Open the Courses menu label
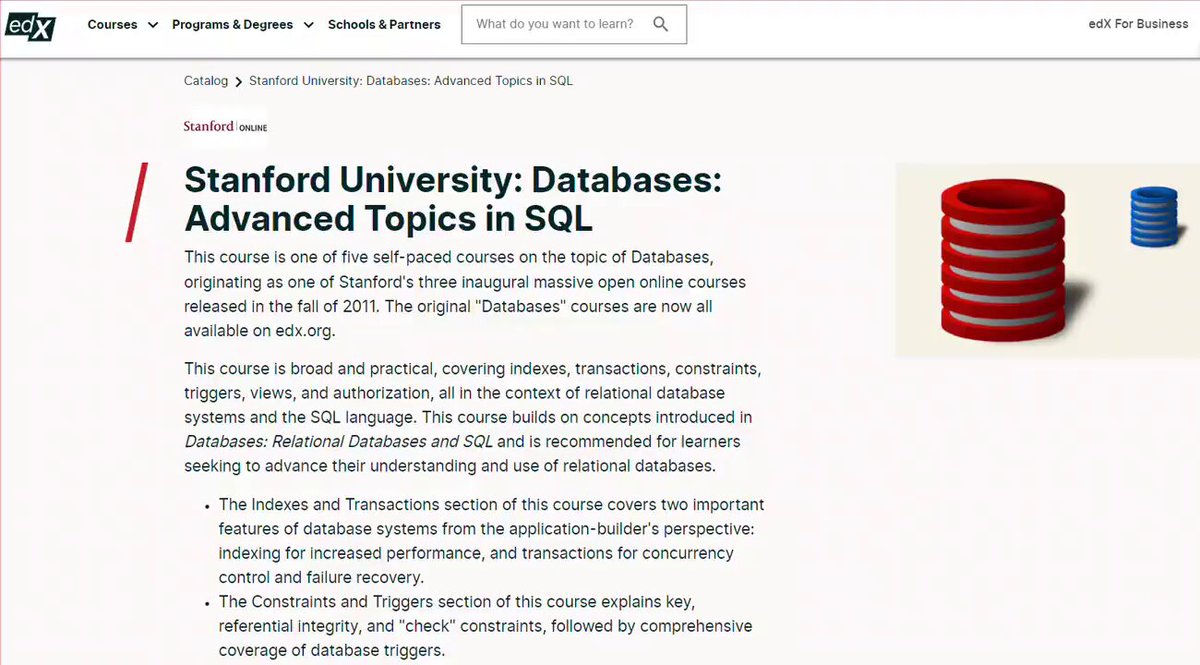The height and width of the screenshot is (665, 1200). (x=112, y=24)
